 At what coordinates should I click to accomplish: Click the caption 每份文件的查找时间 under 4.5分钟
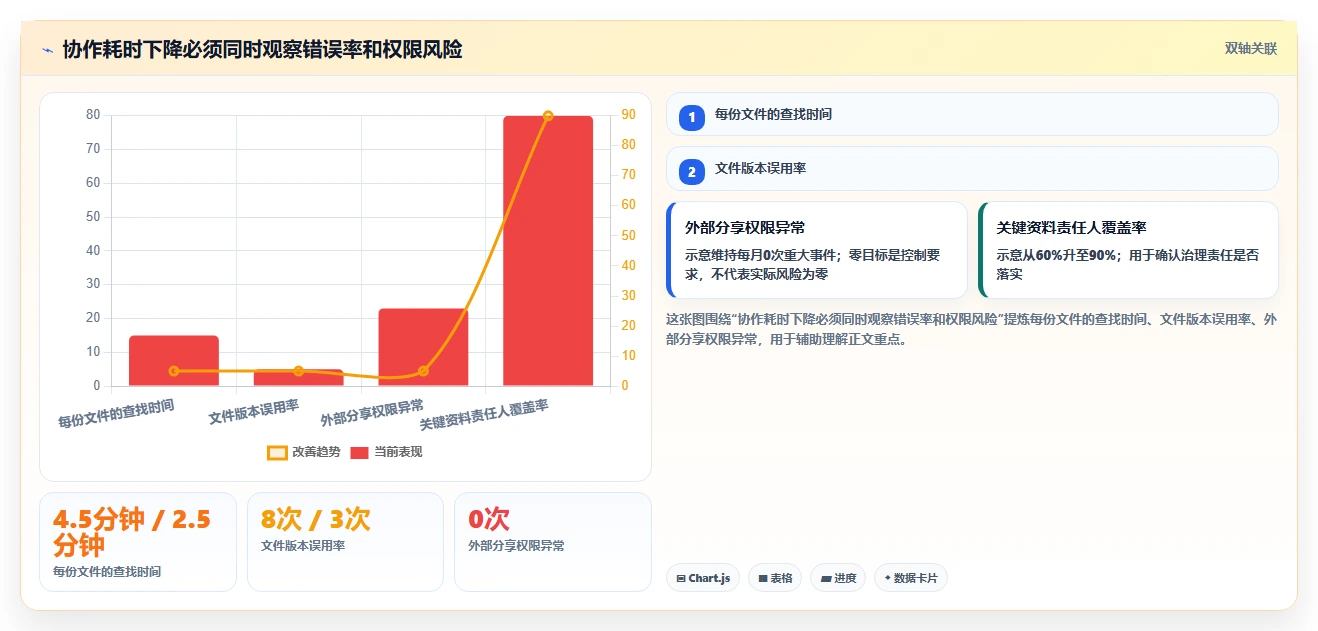click(x=107, y=572)
